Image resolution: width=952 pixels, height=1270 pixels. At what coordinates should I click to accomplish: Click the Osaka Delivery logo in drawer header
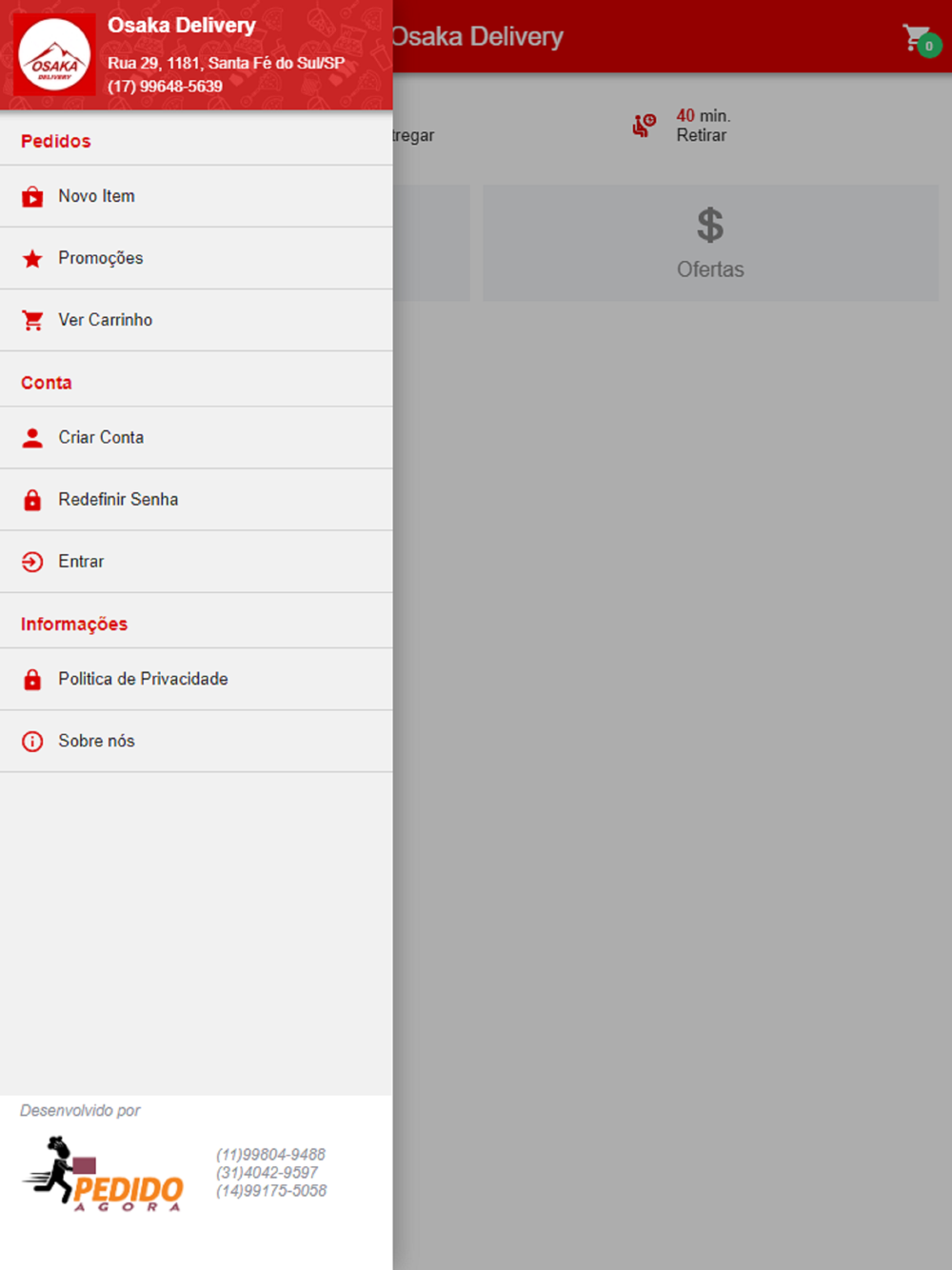click(x=54, y=55)
